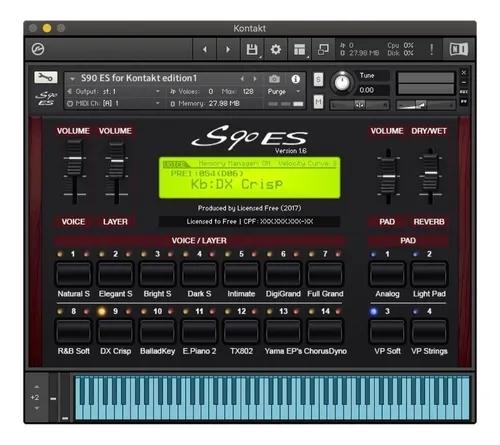Select the Full Grand voice button
This screenshot has width=500, height=445.
(325, 274)
